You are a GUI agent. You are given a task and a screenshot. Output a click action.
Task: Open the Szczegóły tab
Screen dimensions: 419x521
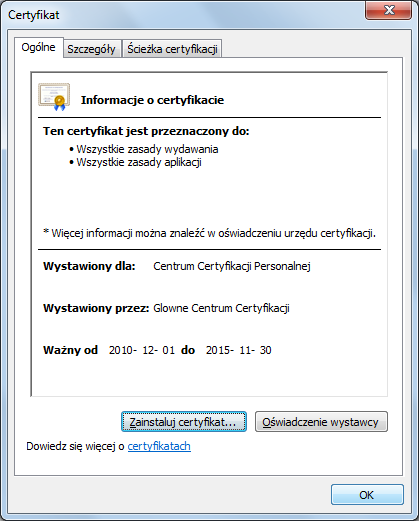(91, 49)
